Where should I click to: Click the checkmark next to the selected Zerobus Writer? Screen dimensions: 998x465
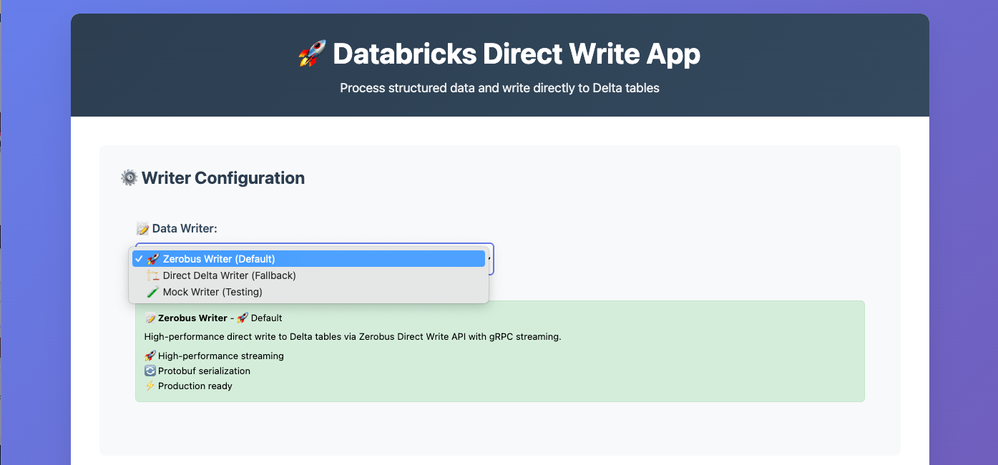pyautogui.click(x=139, y=259)
